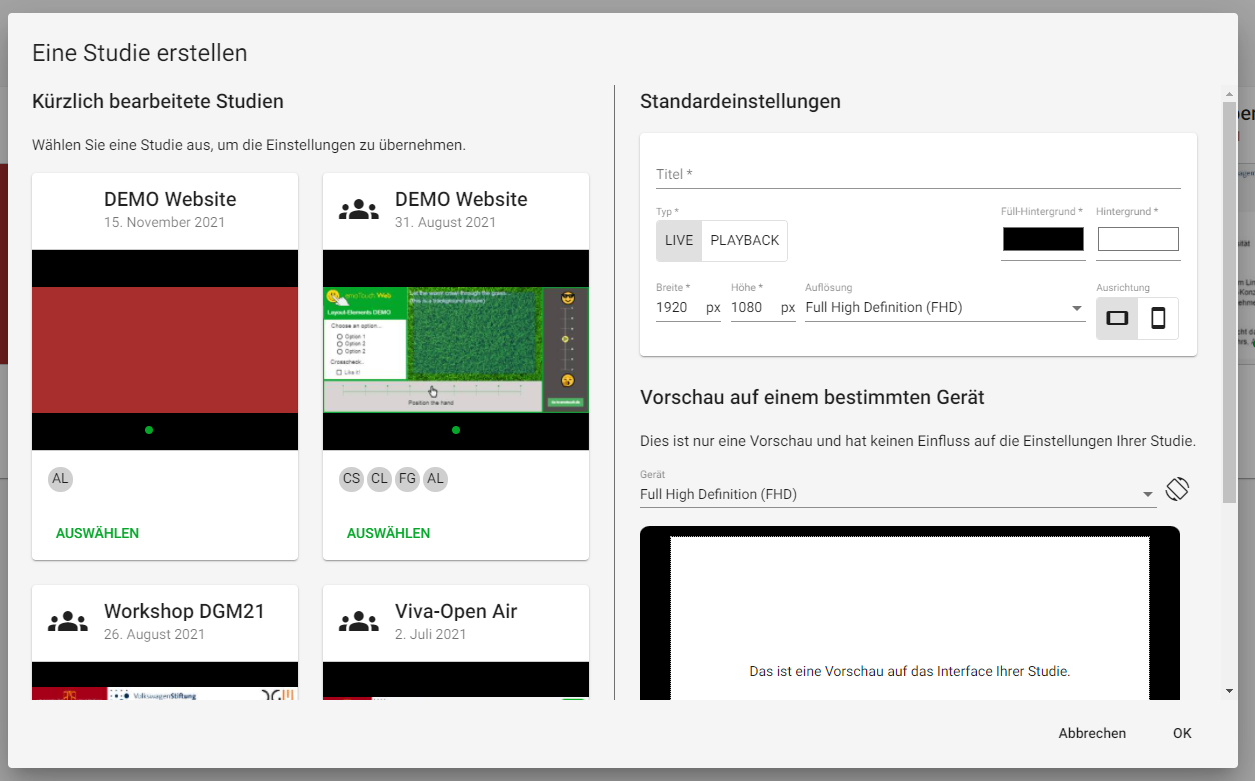This screenshot has width=1255, height=781.
Task: Click the 'Standardeinstellungen' heading
Action: pos(740,101)
